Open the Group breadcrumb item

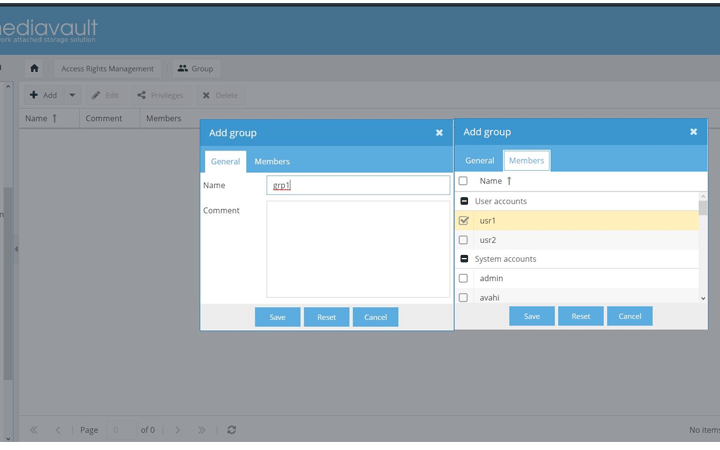pyautogui.click(x=196, y=68)
